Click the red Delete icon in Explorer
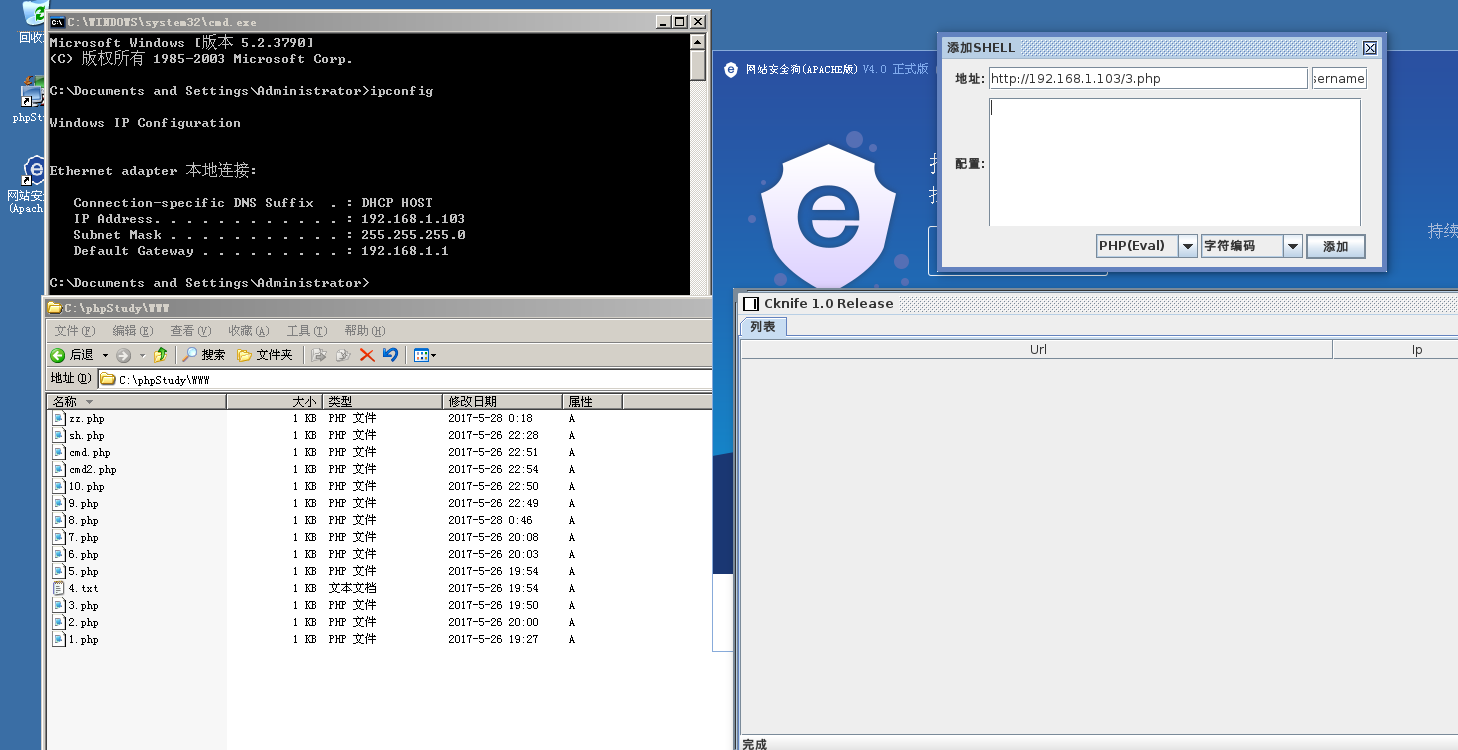Viewport: 1458px width, 750px height. (x=367, y=355)
